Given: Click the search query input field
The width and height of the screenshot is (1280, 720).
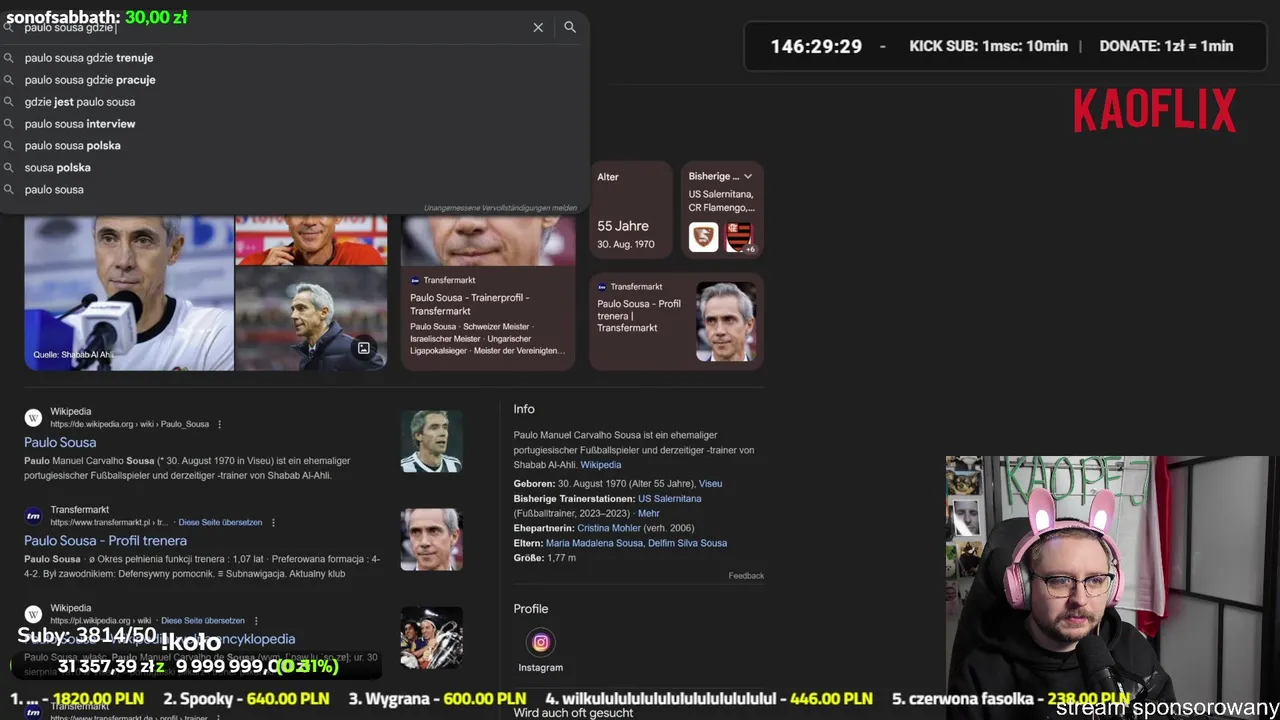Looking at the screenshot, I should (x=270, y=28).
